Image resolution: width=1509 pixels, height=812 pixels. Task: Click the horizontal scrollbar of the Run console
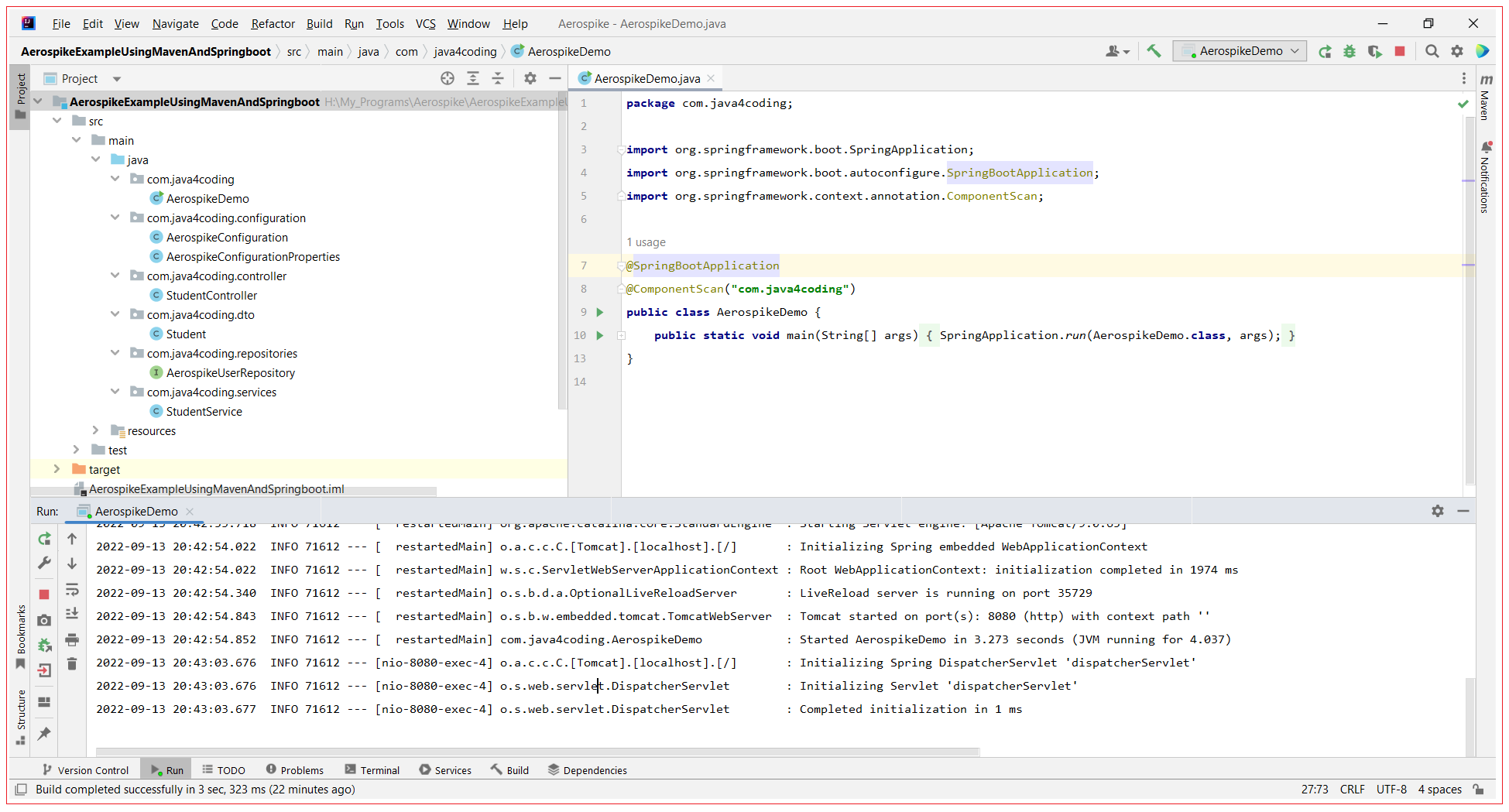click(537, 752)
